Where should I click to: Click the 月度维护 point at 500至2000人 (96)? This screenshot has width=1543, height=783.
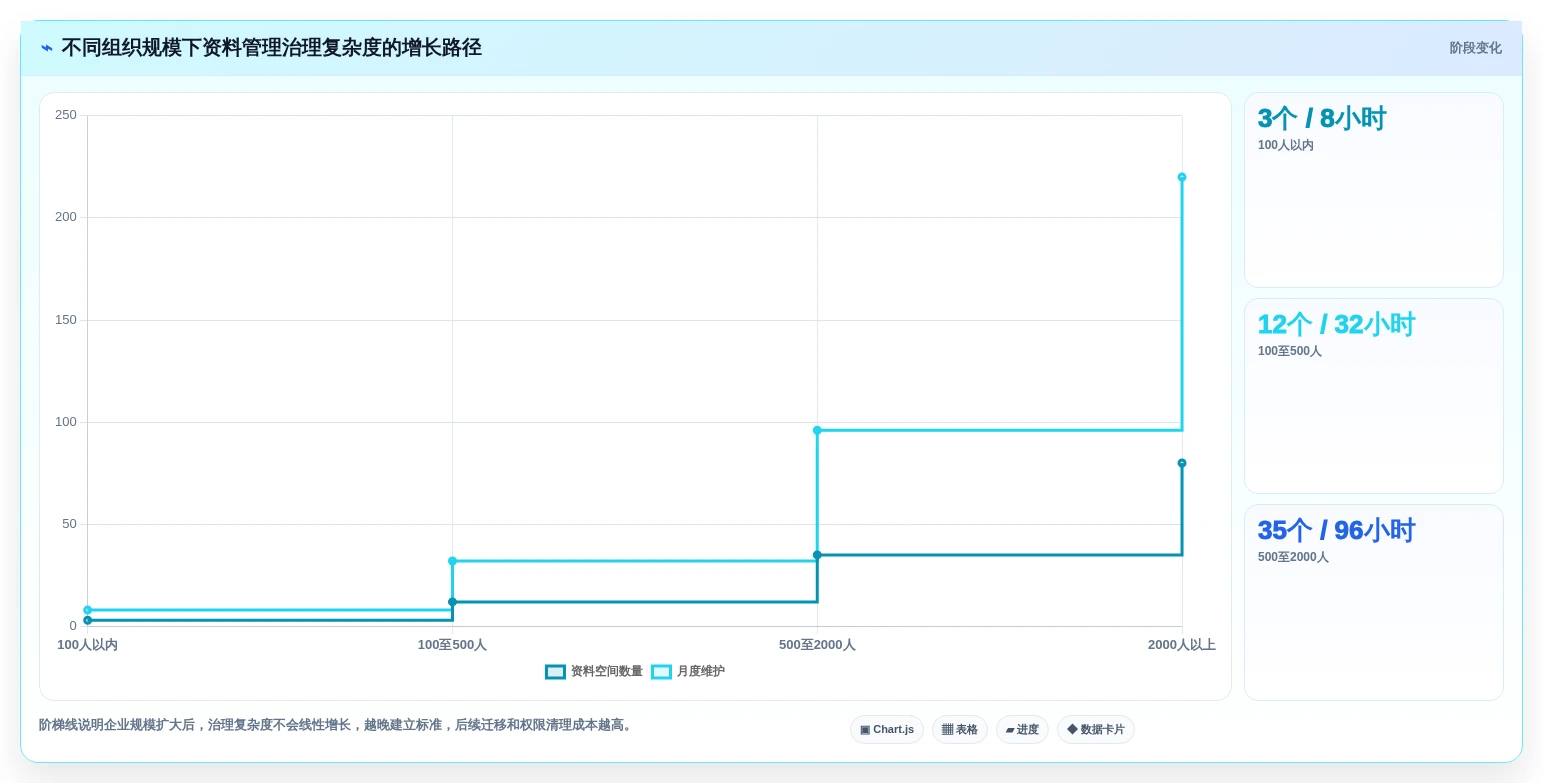coord(817,430)
